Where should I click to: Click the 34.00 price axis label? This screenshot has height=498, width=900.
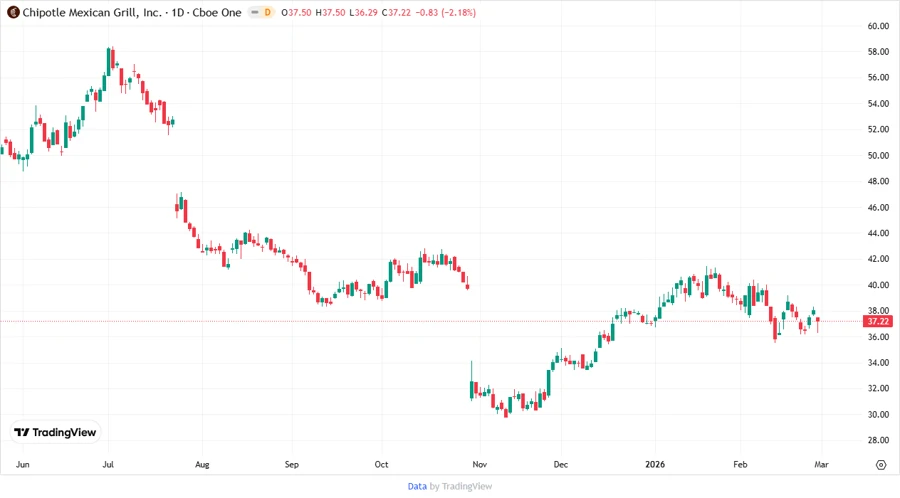[x=878, y=363]
